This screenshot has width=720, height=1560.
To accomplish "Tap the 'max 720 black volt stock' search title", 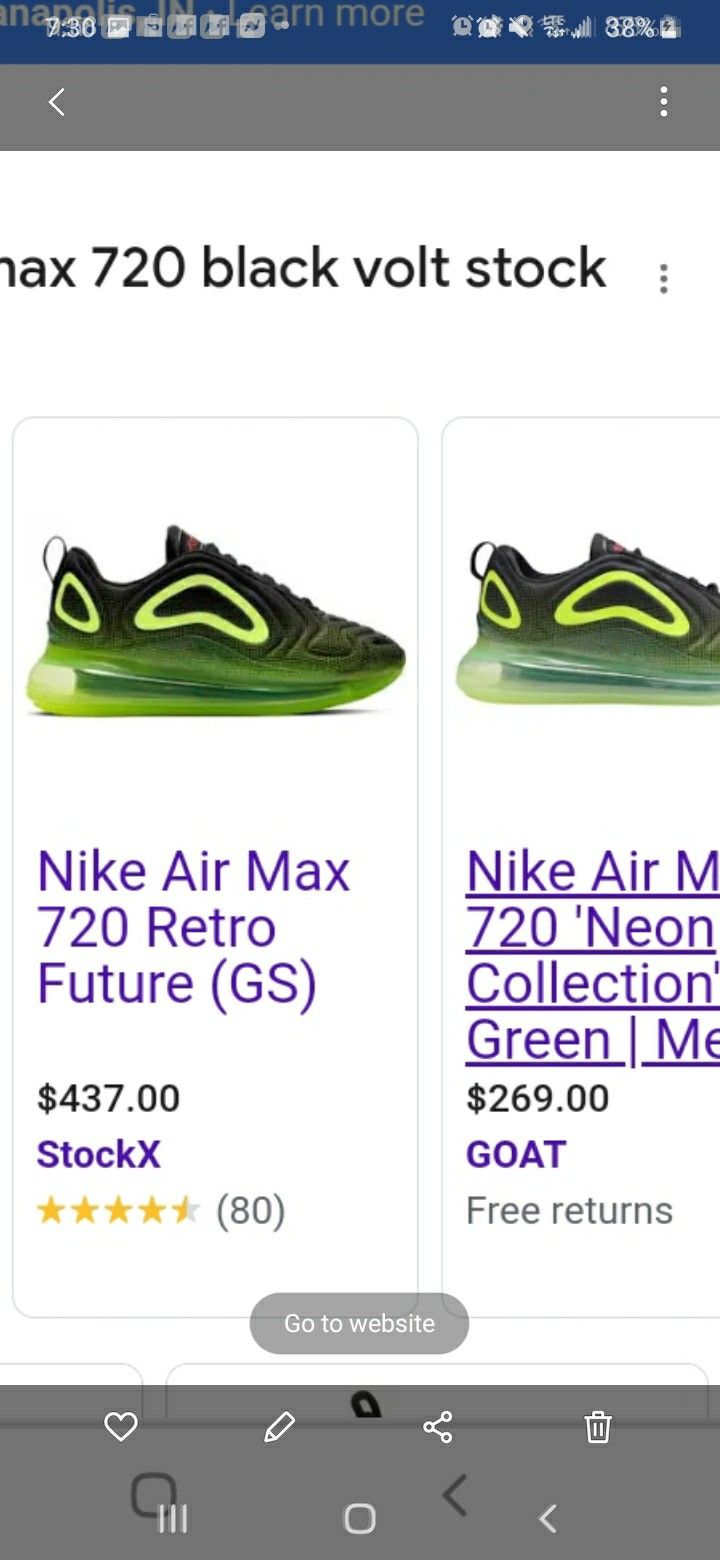I will point(304,268).
